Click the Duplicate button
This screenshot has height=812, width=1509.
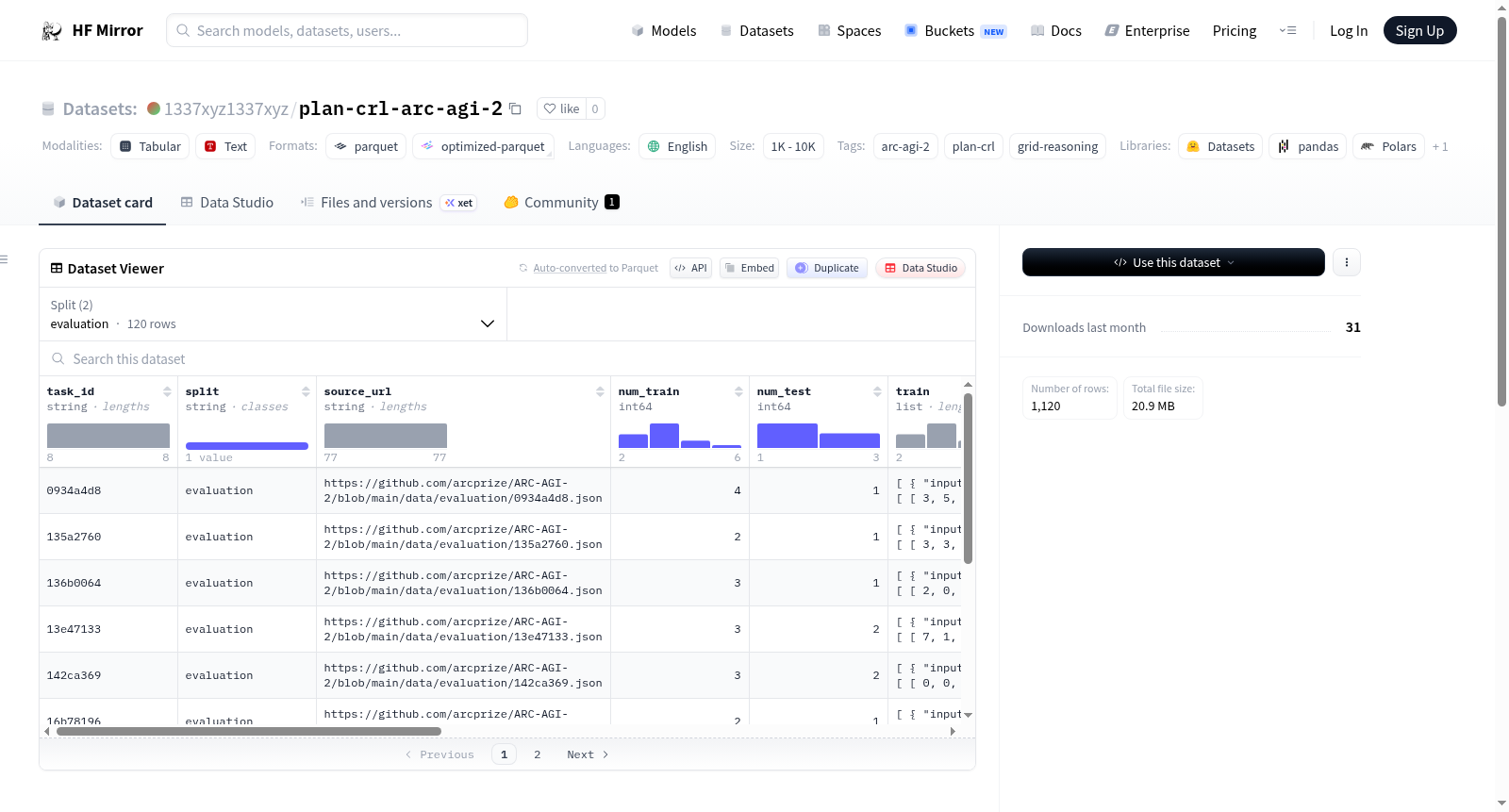pos(827,268)
